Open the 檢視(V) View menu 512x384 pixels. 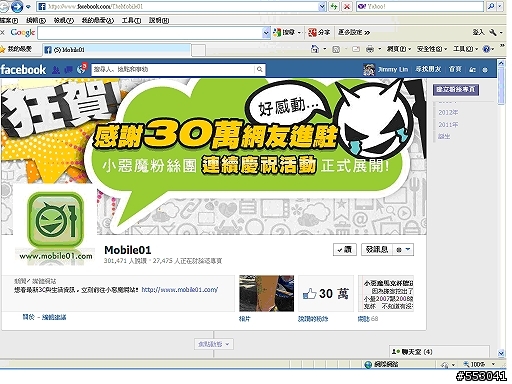tap(63, 20)
